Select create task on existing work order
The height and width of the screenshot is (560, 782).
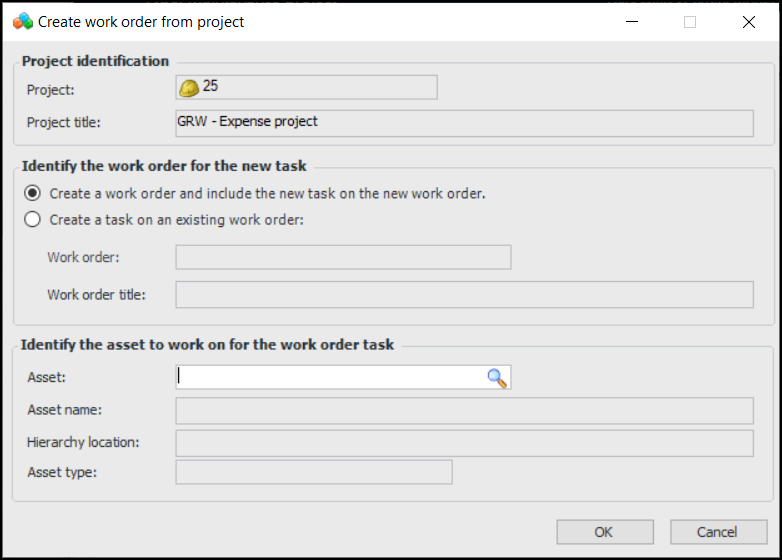tap(33, 220)
